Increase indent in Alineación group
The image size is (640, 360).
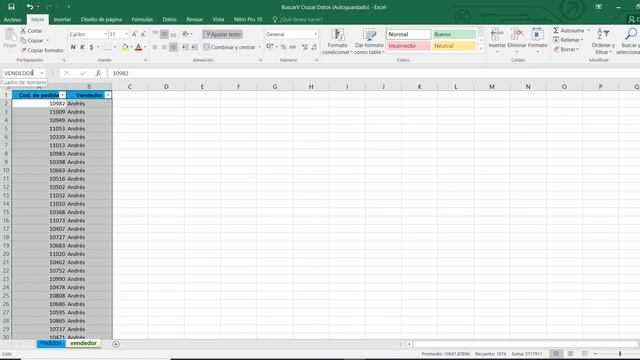coord(194,47)
